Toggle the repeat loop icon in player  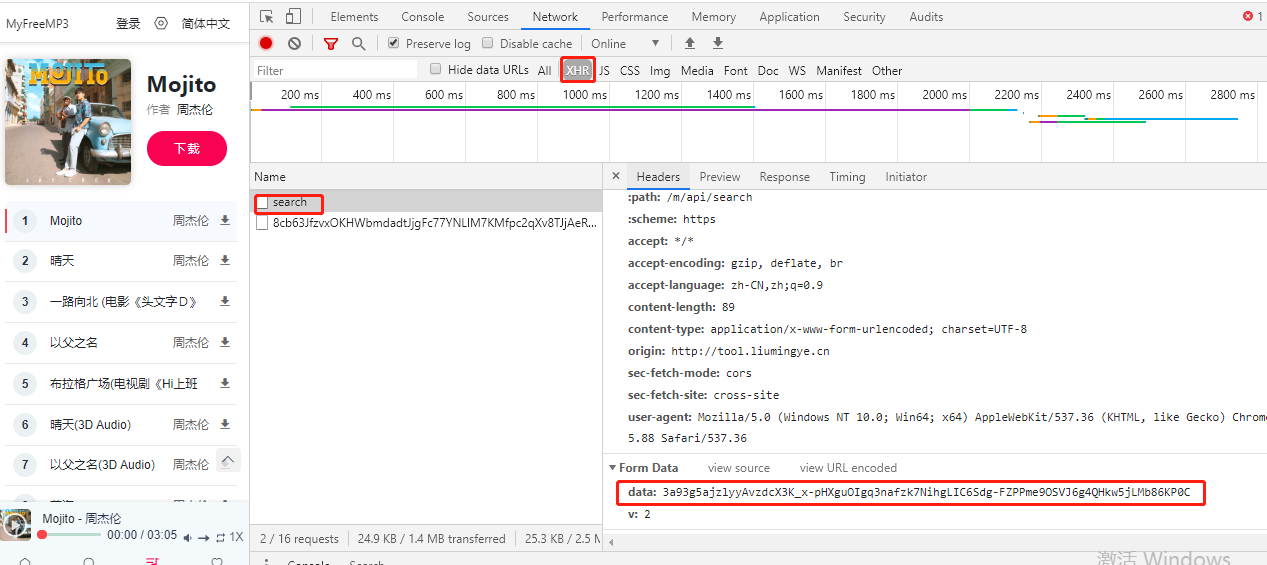click(220, 538)
